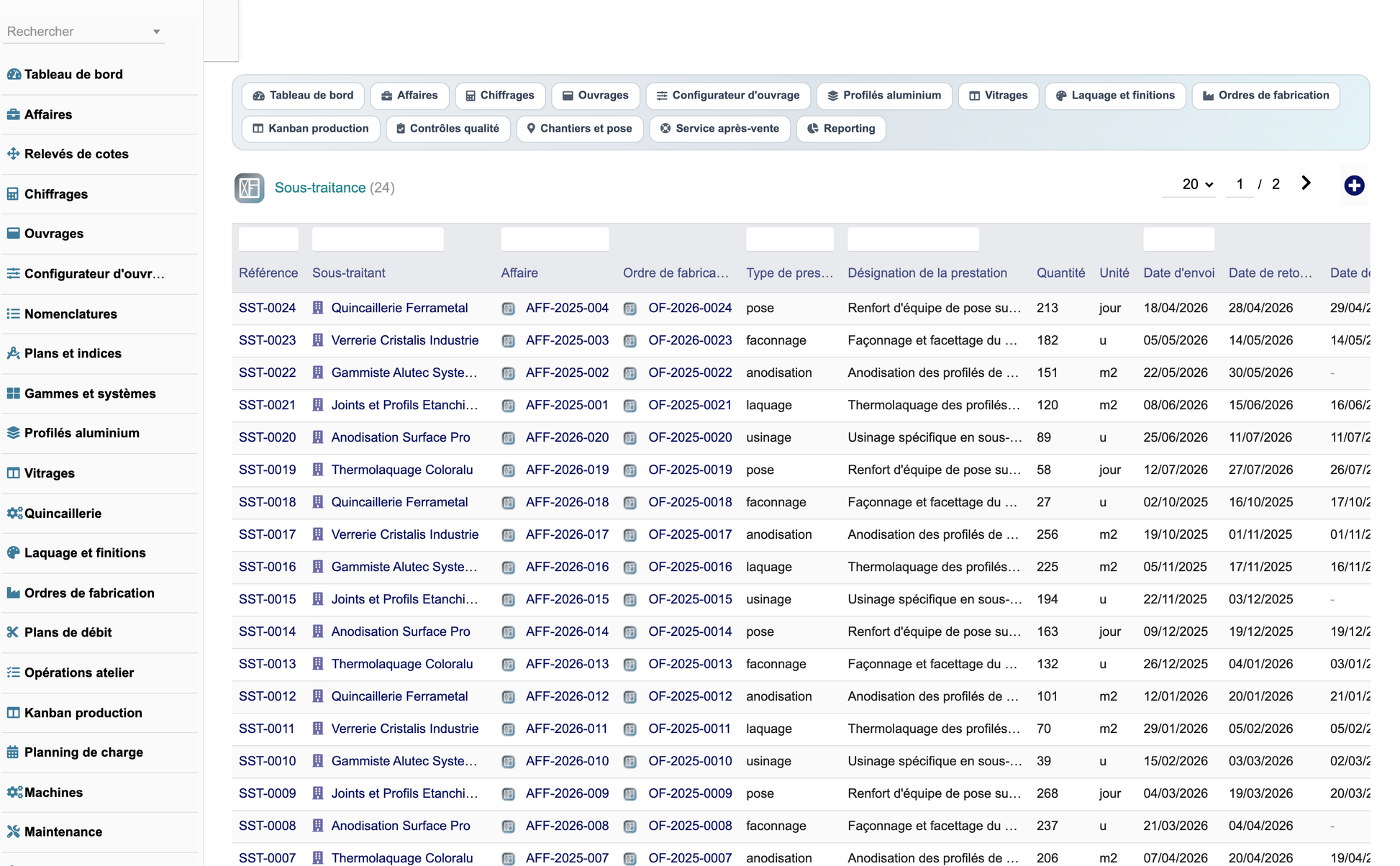Open the Sous-traitance title link
This screenshot has height=866, width=1400.
pos(320,188)
